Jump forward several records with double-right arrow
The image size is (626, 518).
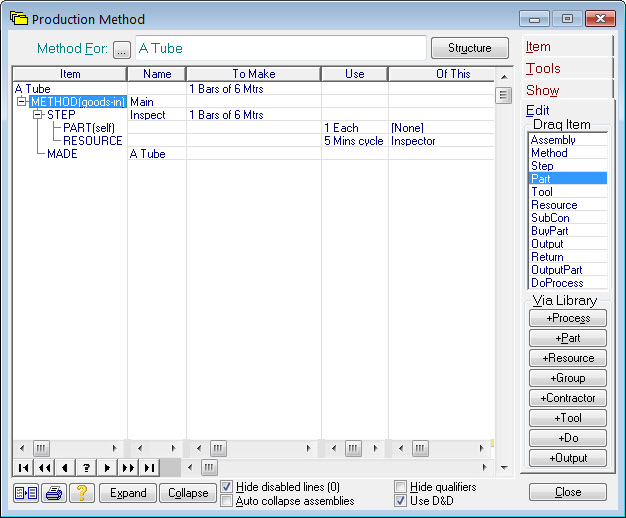(x=128, y=468)
